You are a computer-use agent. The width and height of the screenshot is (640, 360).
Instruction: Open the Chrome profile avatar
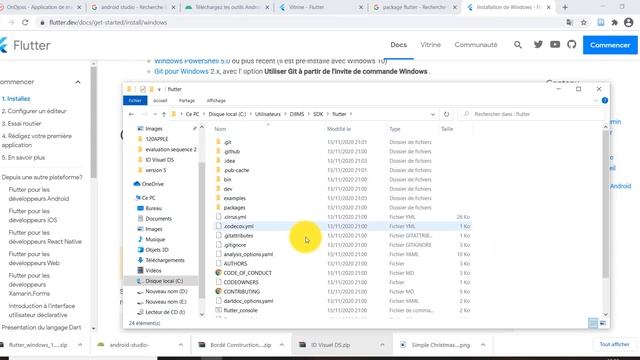[629, 22]
